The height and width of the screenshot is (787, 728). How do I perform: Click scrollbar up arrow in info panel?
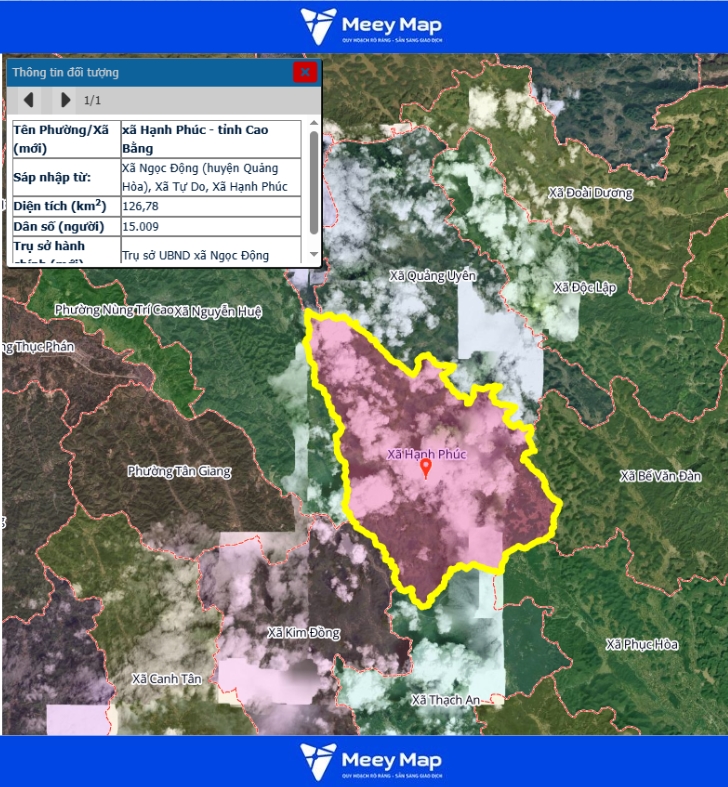click(314, 124)
